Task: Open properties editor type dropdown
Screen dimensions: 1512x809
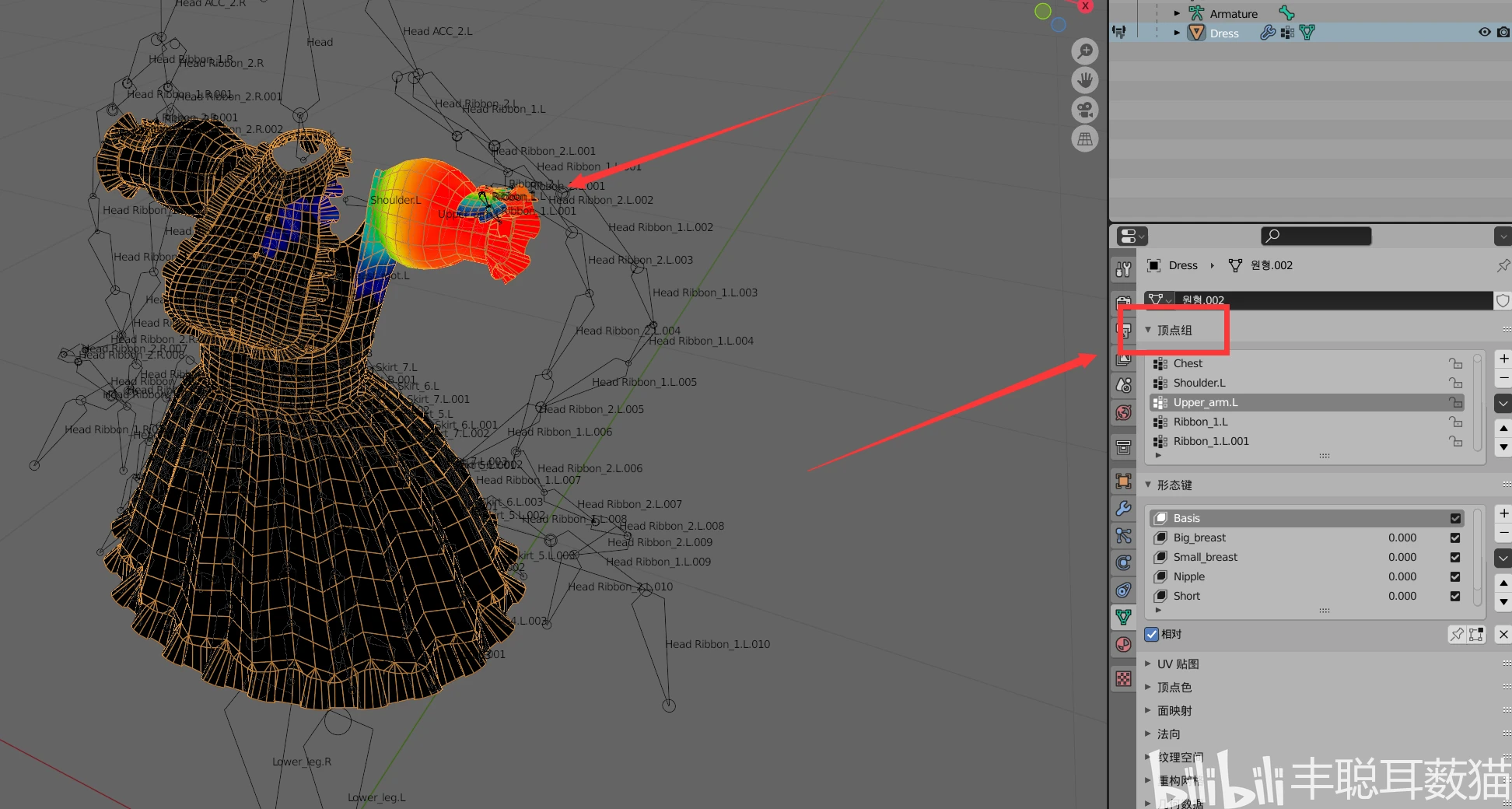Action: pos(1132,236)
